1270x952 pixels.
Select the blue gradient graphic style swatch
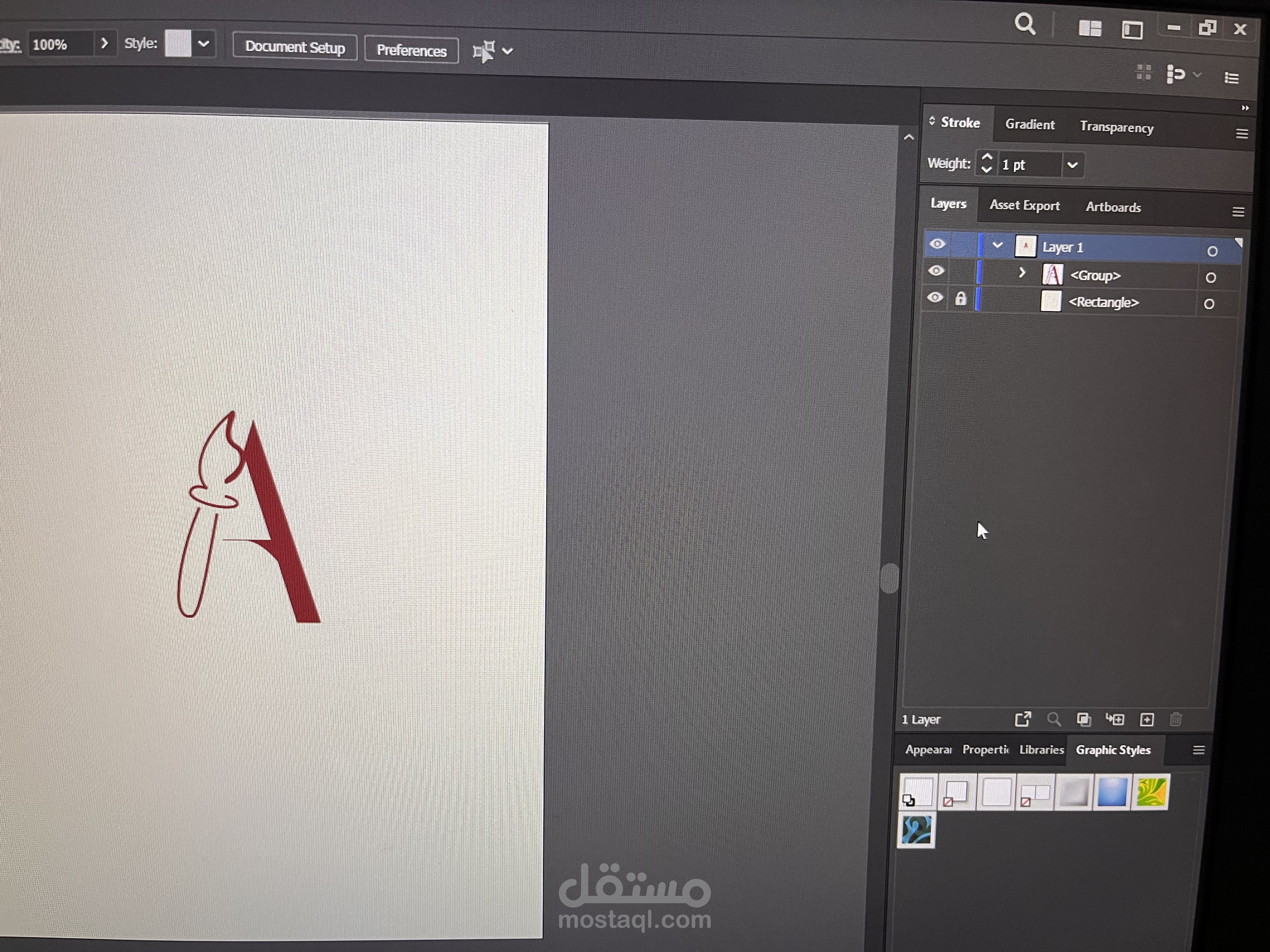click(1112, 792)
